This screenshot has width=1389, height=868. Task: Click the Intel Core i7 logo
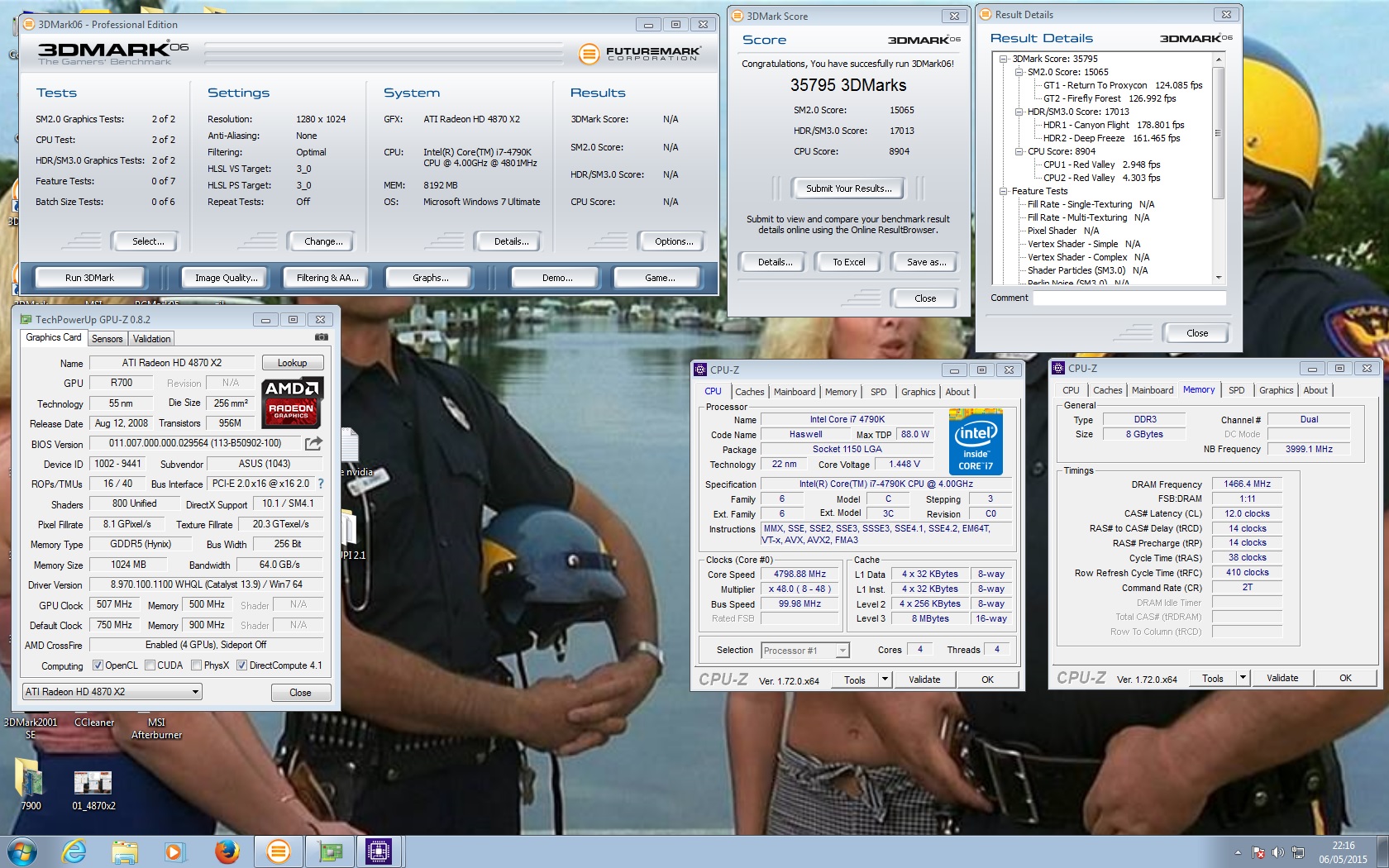(x=976, y=442)
